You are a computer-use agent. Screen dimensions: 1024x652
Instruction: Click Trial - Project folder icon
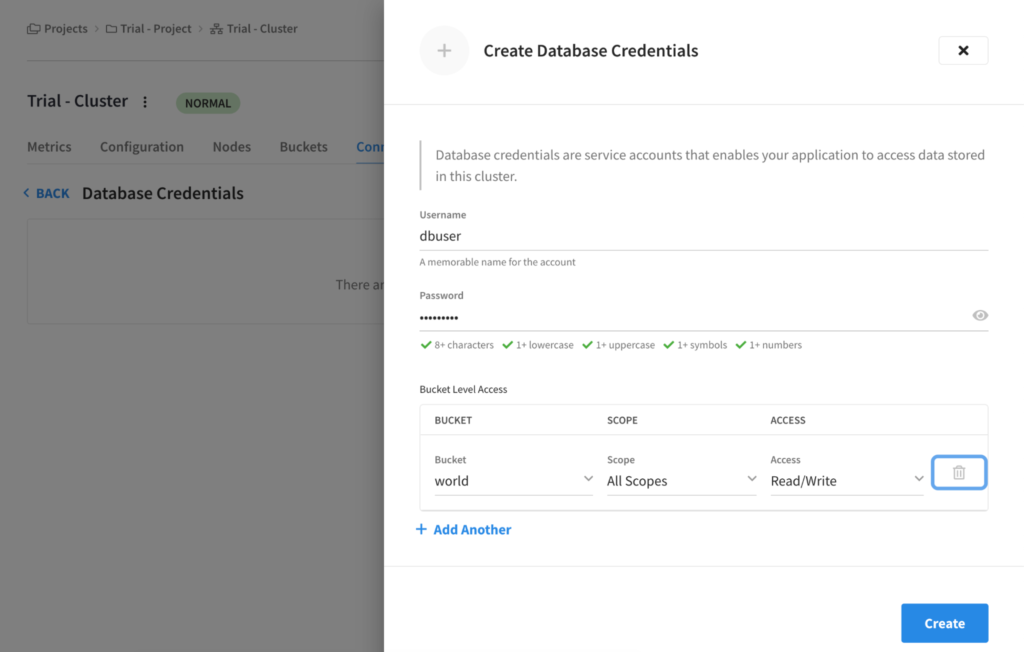point(111,29)
